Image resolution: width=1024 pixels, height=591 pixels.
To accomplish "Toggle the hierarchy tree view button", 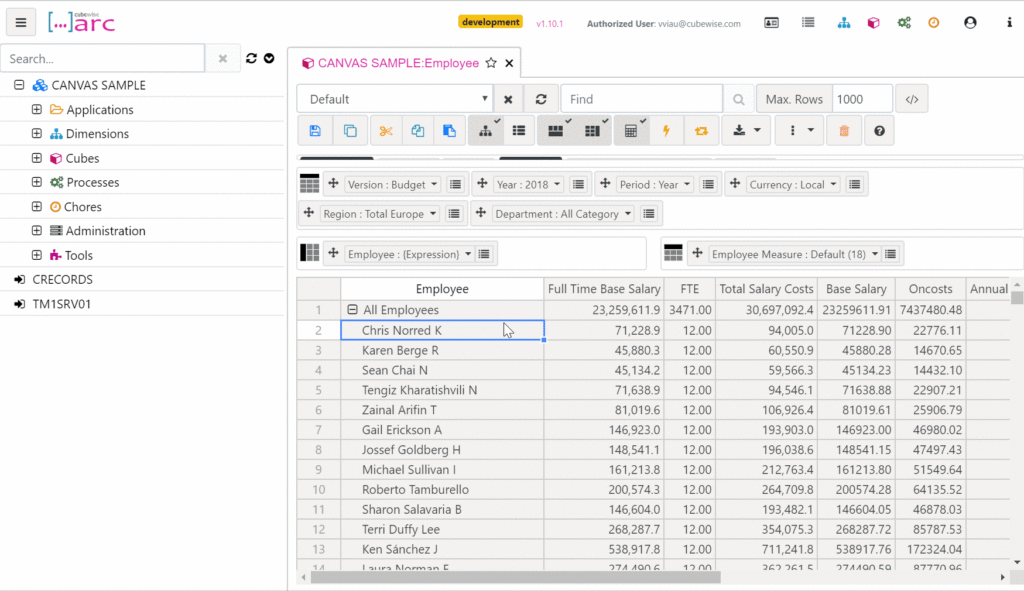I will pyautogui.click(x=485, y=131).
